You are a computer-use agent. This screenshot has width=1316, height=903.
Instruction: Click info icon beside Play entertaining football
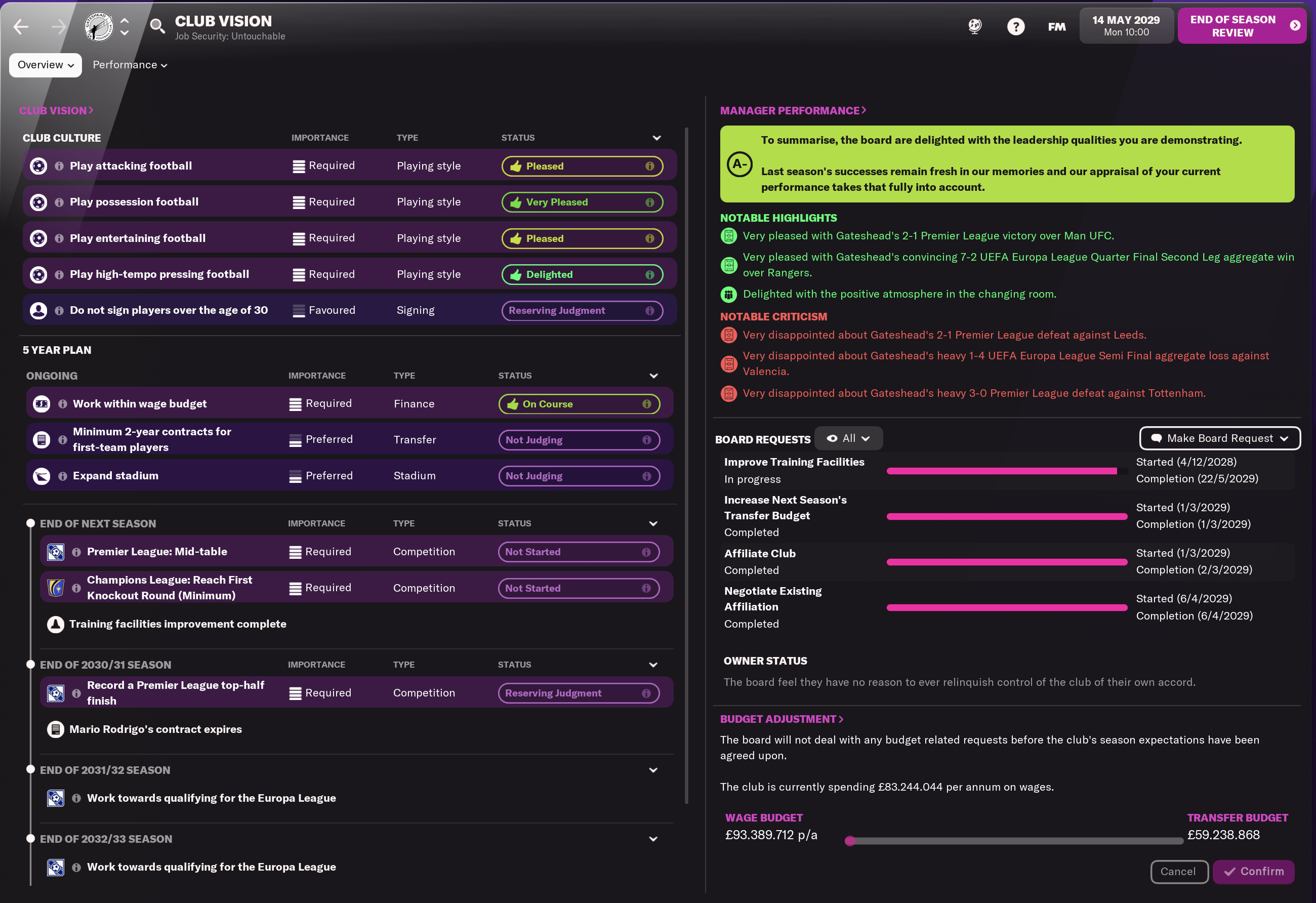coord(59,239)
